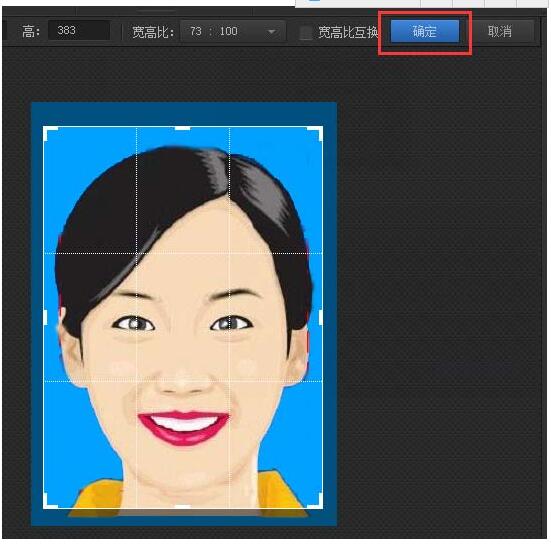The image size is (551, 544).
Task: Select the left edge middle crop handle
Action: [x=45, y=317]
